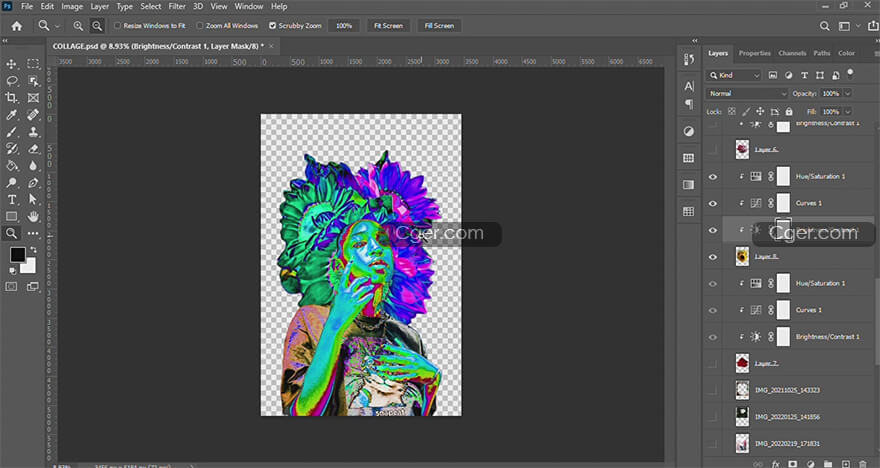Click the Lock all padlock icon

coord(789,112)
